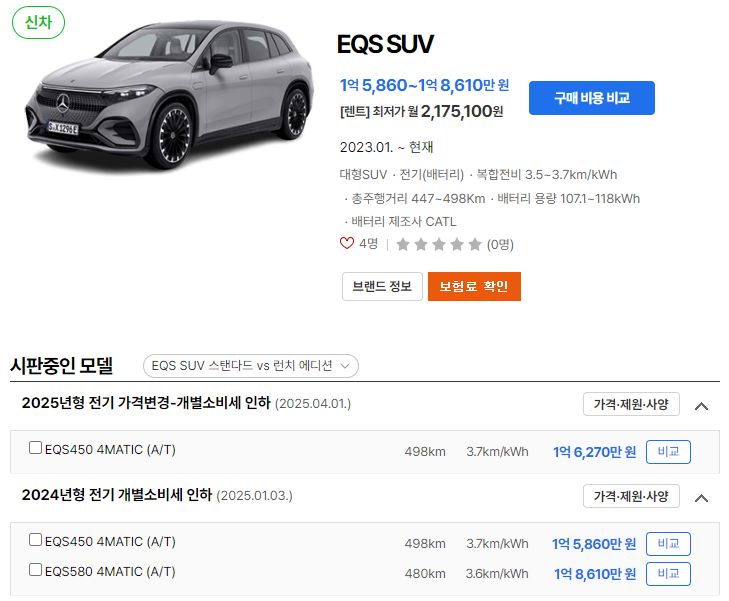Open the EQS SUV 스탠다드 vs 런치 에디션 dropdown
This screenshot has width=729, height=601.
(251, 366)
